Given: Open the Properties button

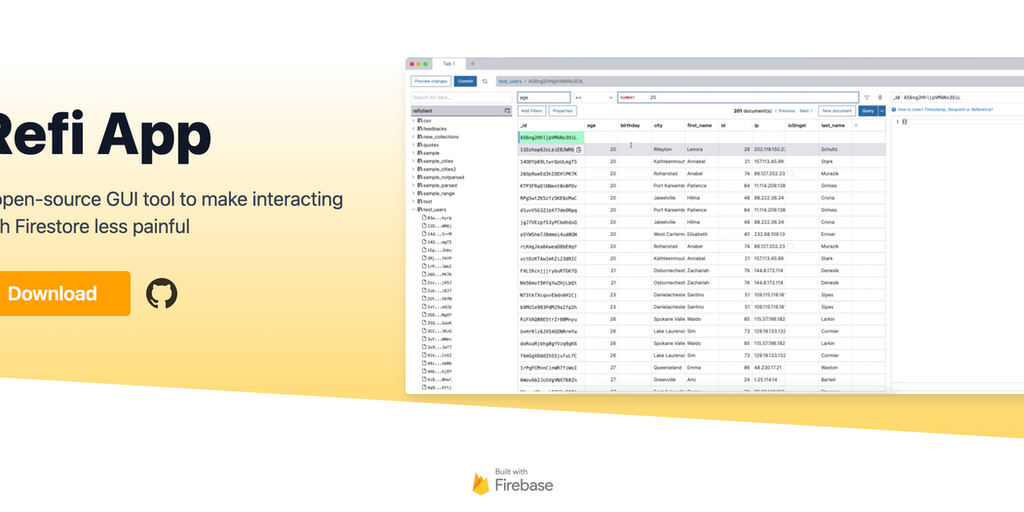Looking at the screenshot, I should coord(563,111).
